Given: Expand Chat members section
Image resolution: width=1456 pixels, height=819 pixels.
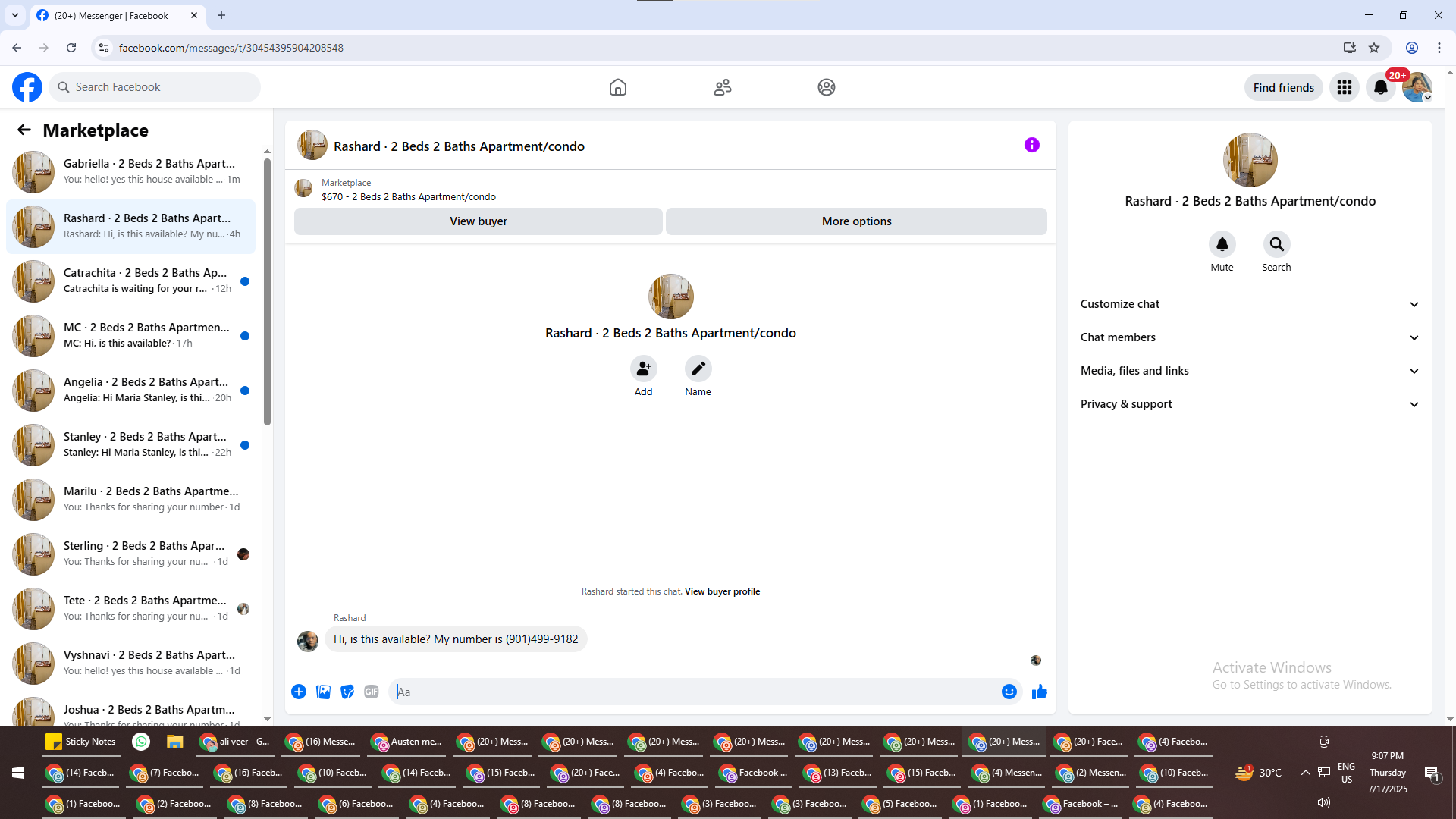Looking at the screenshot, I should tap(1250, 337).
